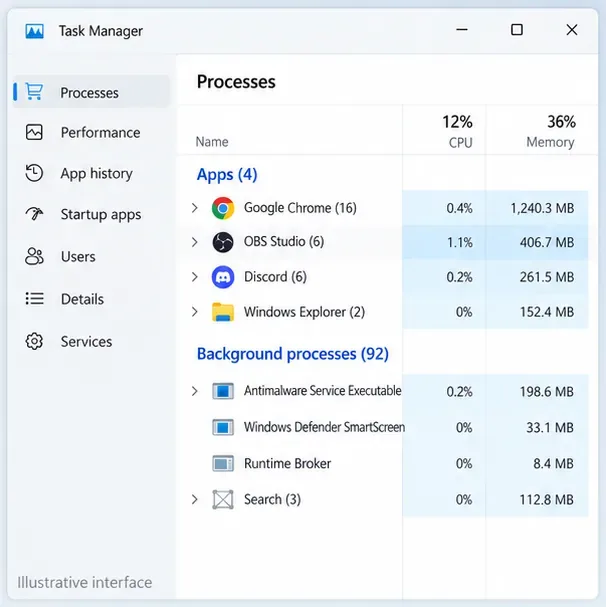606x607 pixels.
Task: Select the Windows Explorer (2) row name
Action: click(304, 312)
